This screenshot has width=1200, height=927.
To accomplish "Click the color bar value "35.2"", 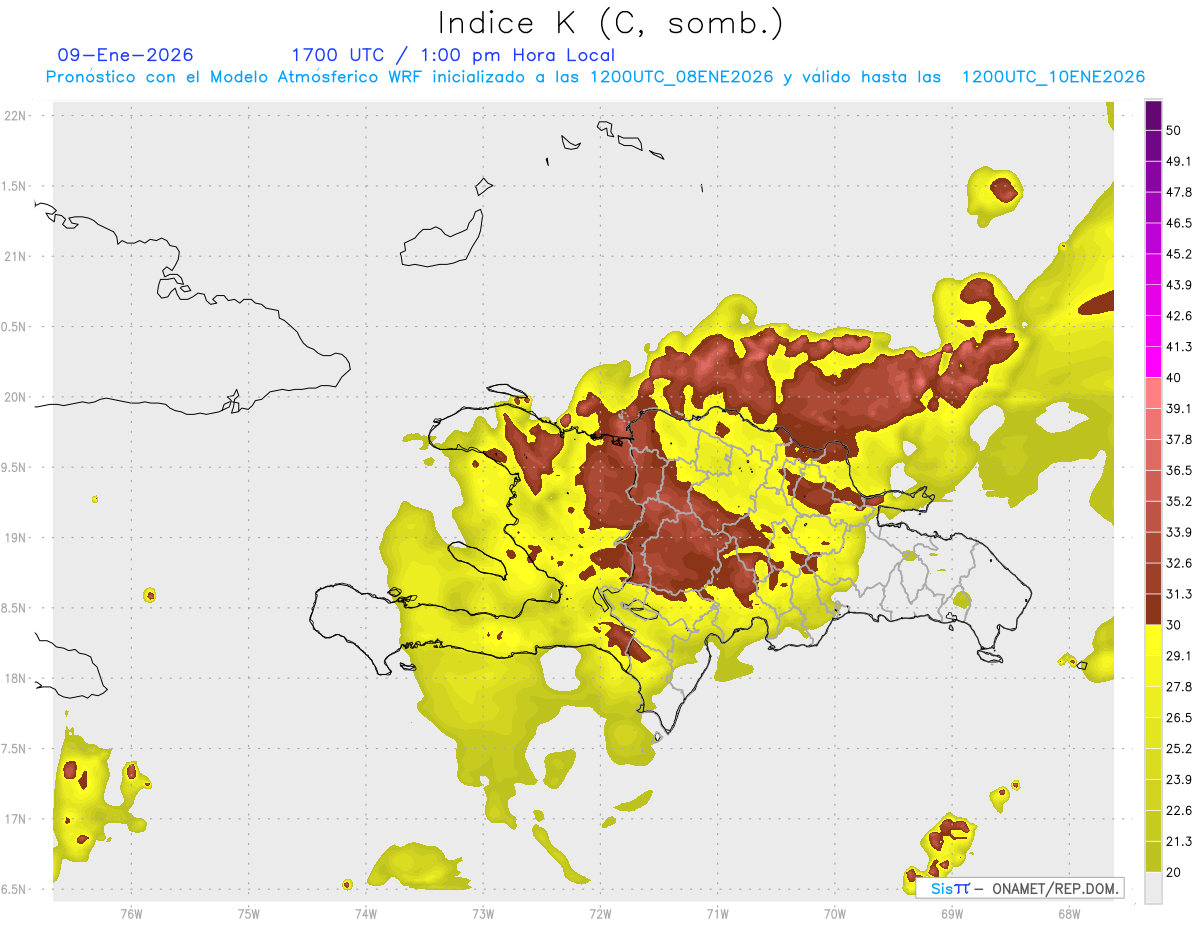I will (x=1178, y=502).
